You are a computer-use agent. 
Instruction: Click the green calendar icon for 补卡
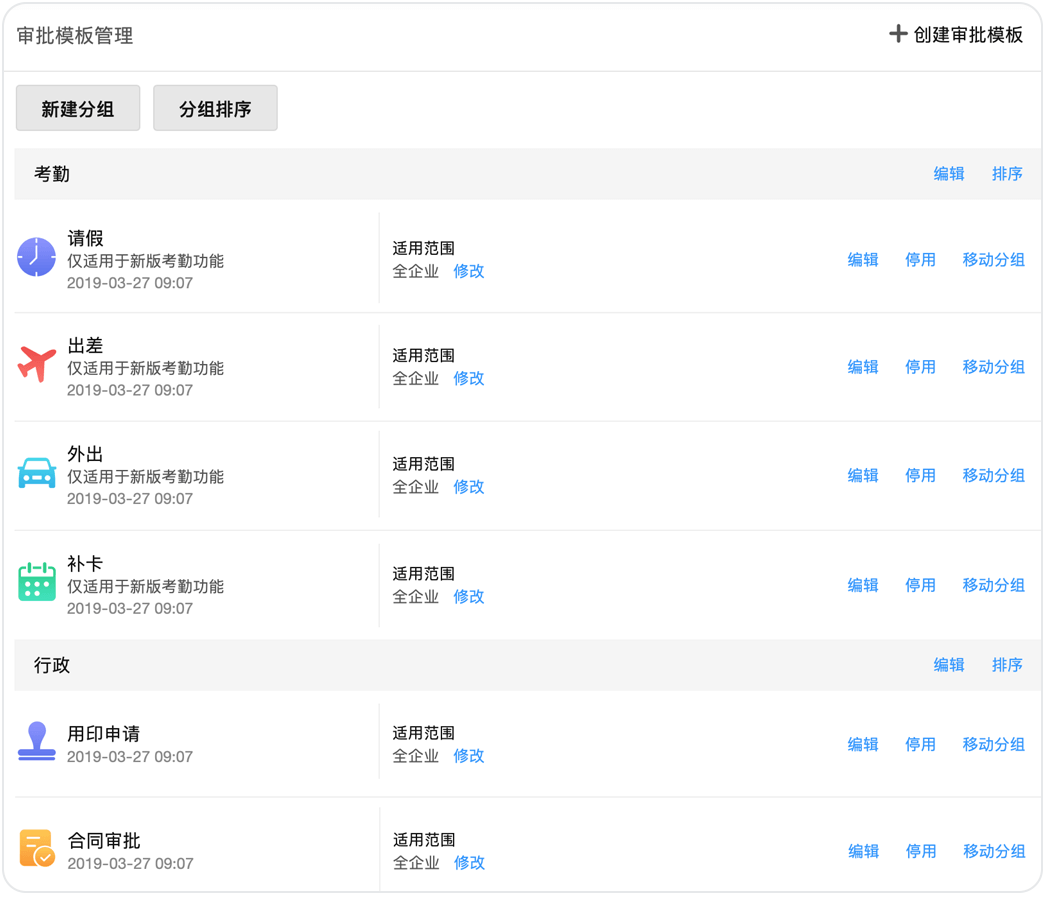[x=37, y=582]
